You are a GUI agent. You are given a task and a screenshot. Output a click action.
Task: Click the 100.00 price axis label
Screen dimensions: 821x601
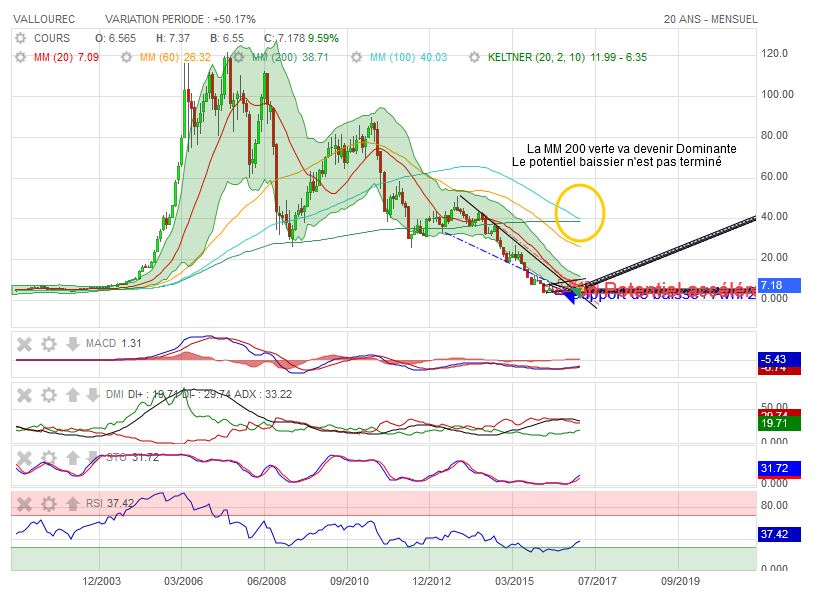[777, 94]
